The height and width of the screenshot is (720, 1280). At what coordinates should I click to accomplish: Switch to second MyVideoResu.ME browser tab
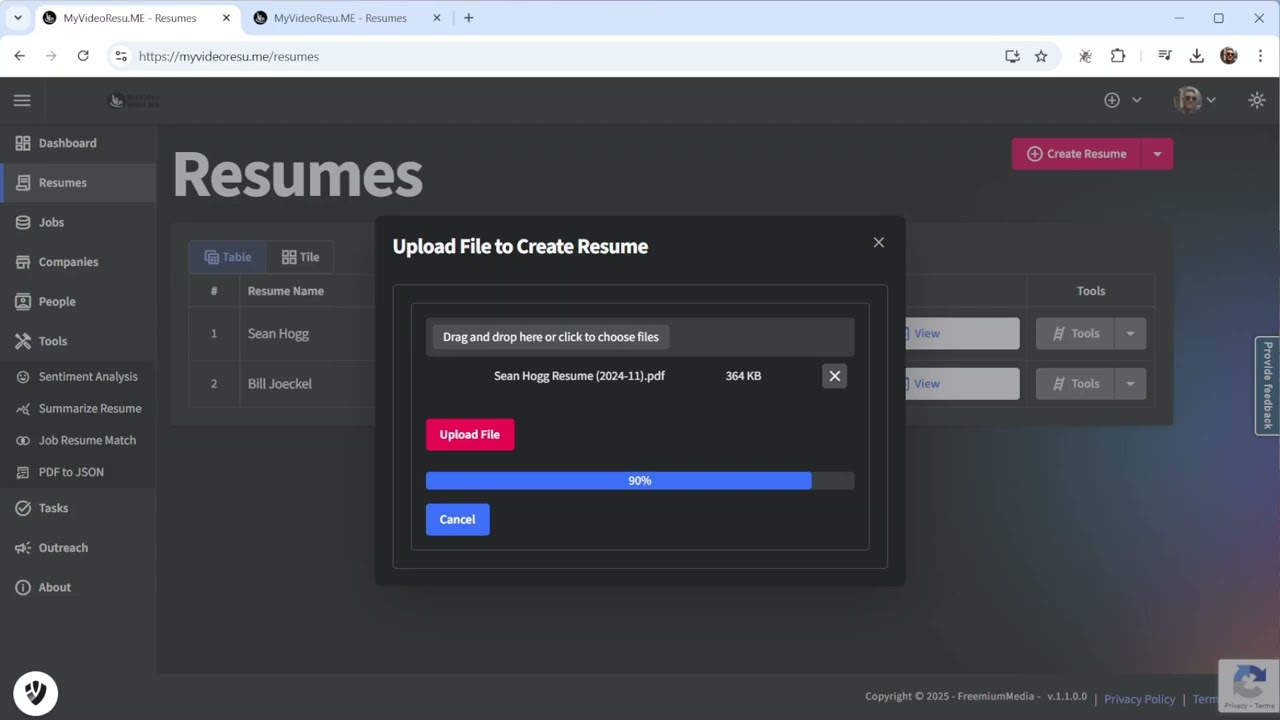[345, 18]
